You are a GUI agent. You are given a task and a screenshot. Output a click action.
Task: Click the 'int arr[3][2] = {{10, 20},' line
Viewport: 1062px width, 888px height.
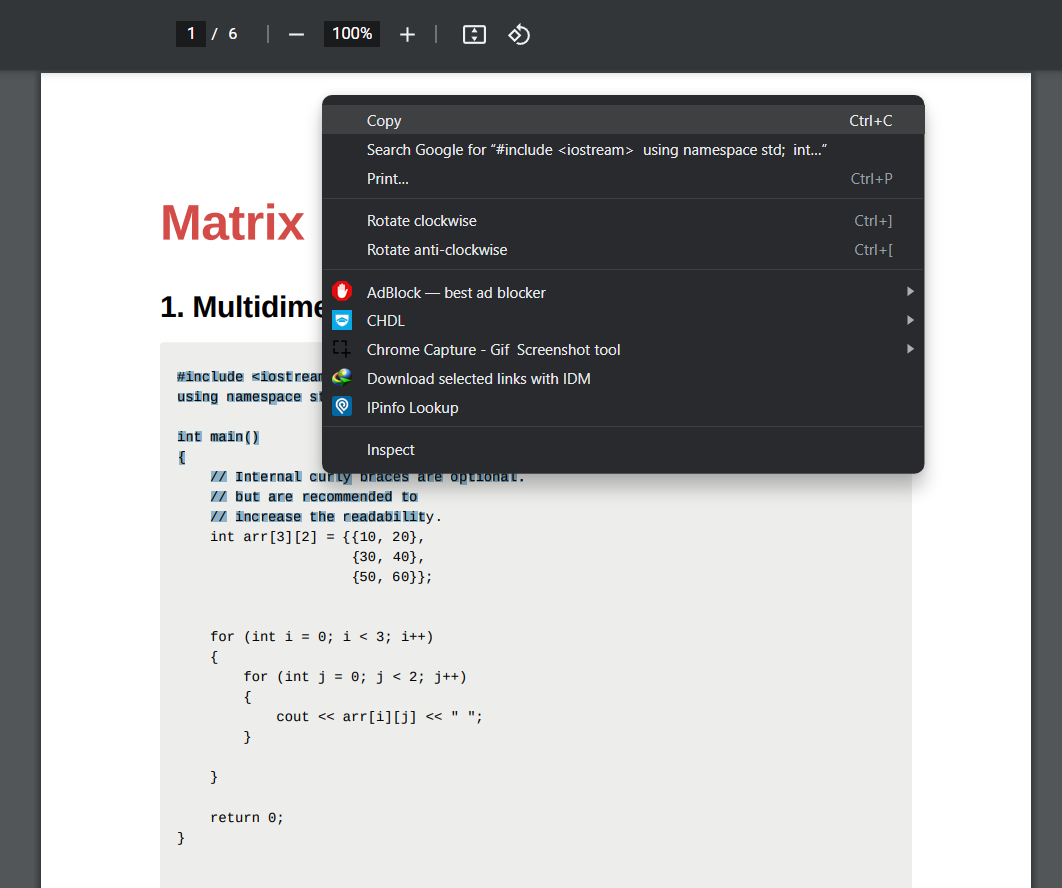(x=317, y=537)
